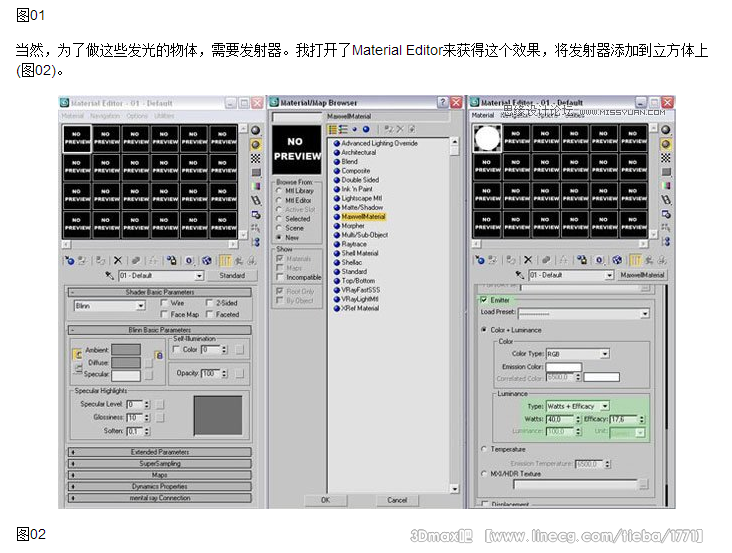Click Cancel in Material/Map Browser

pyautogui.click(x=397, y=500)
